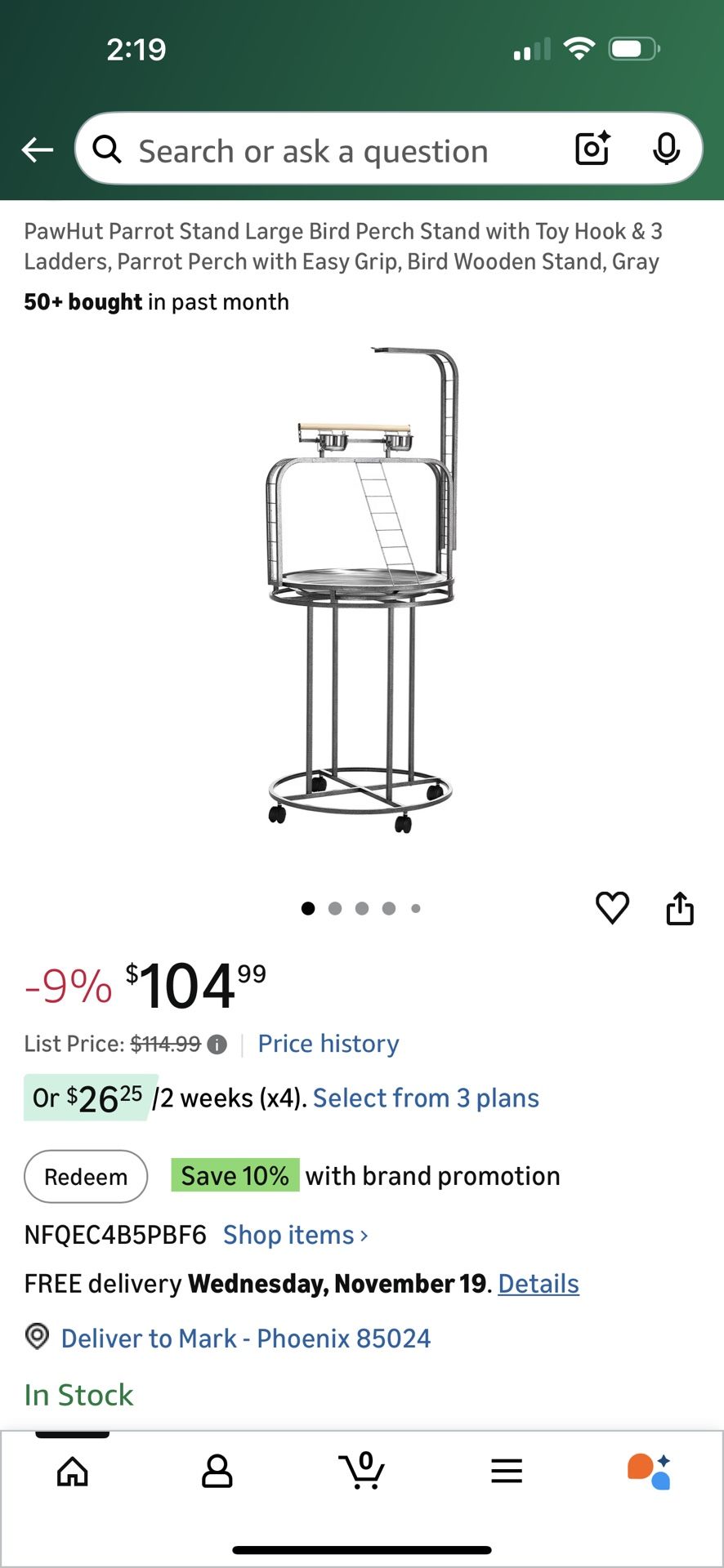724x1568 pixels.
Task: Tap the search input field
Action: [327, 151]
